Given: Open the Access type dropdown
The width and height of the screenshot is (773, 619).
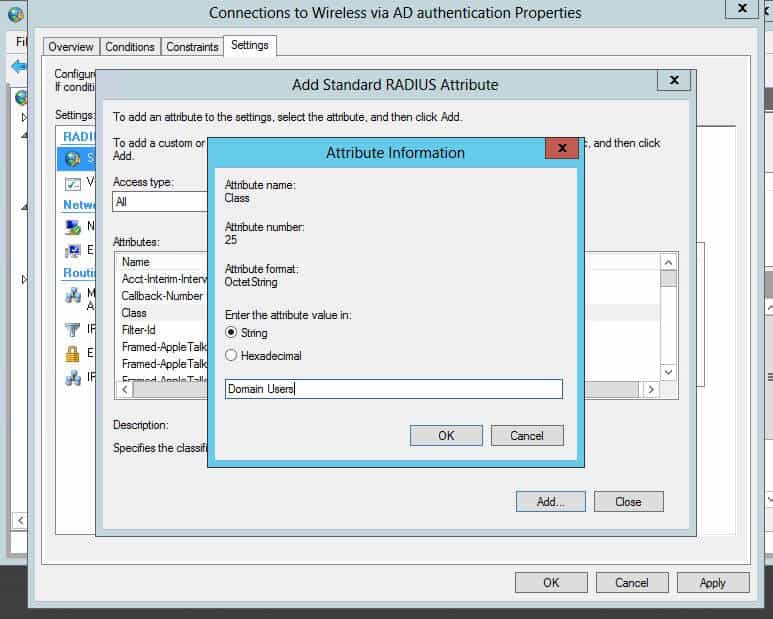Looking at the screenshot, I should (160, 202).
